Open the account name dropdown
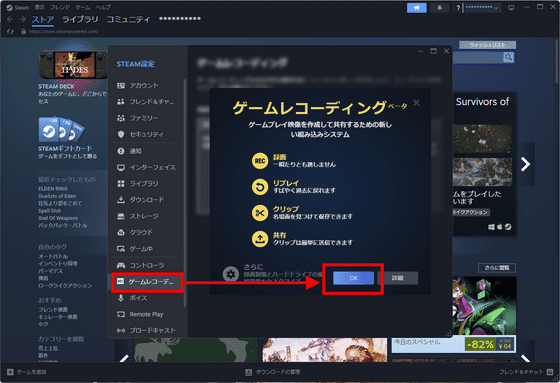560x383 pixels. (482, 8)
